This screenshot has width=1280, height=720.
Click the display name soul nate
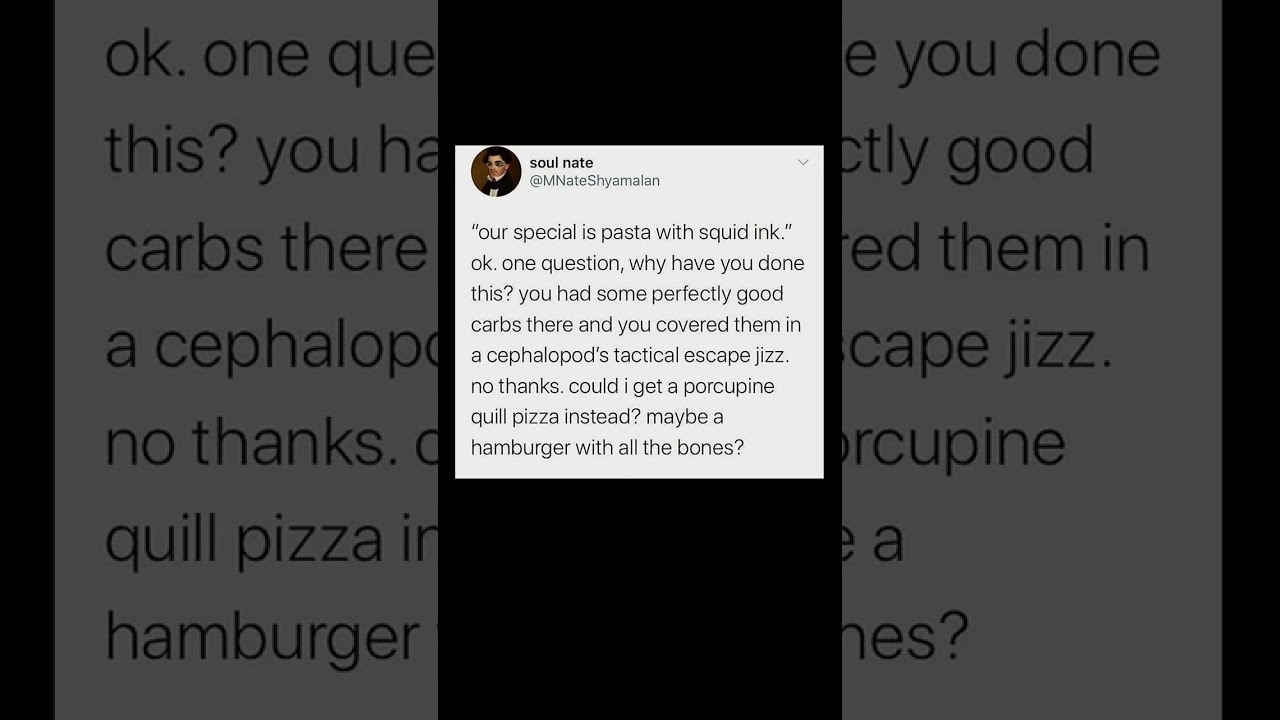[561, 162]
